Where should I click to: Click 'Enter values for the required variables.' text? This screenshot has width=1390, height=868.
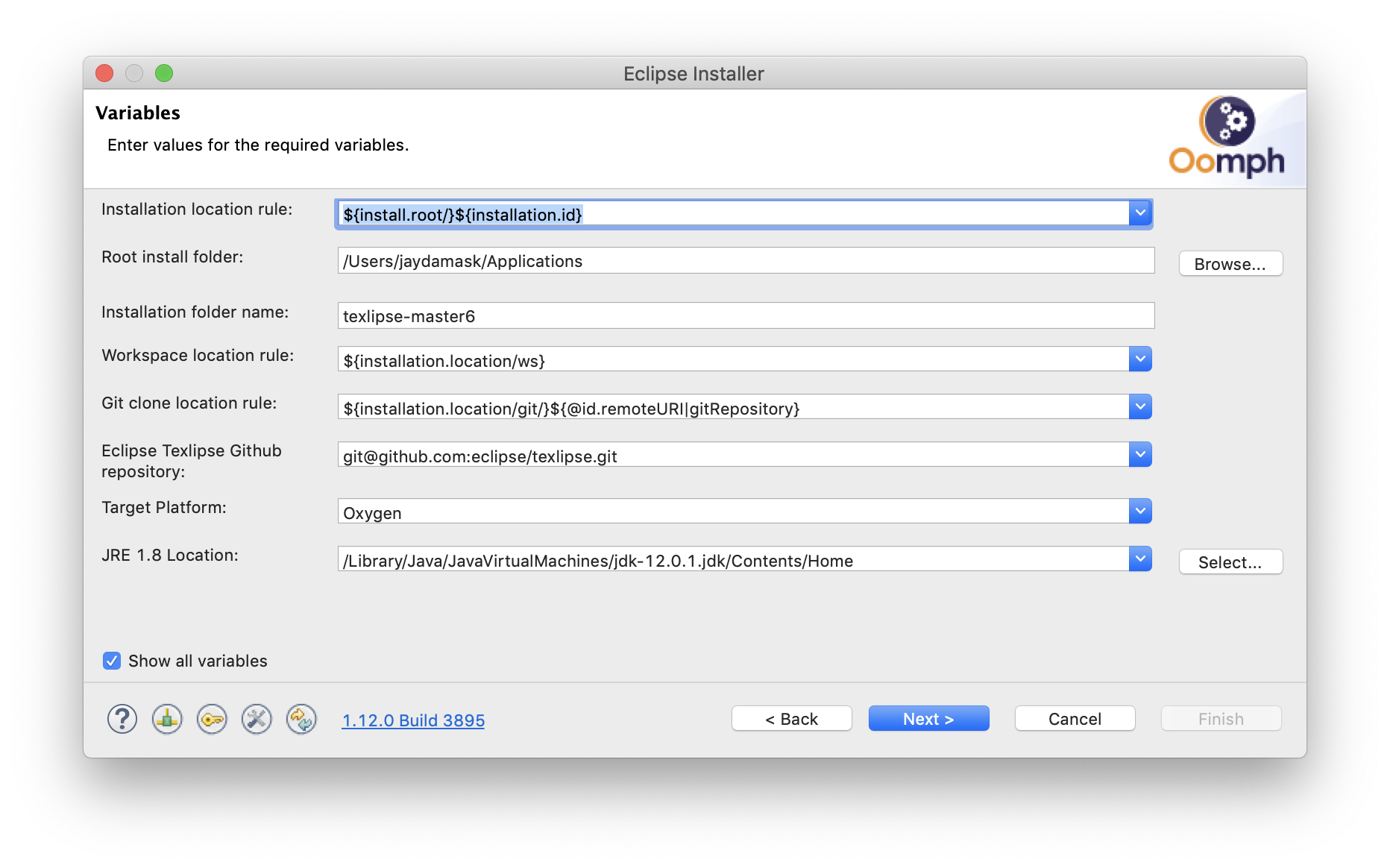(258, 145)
